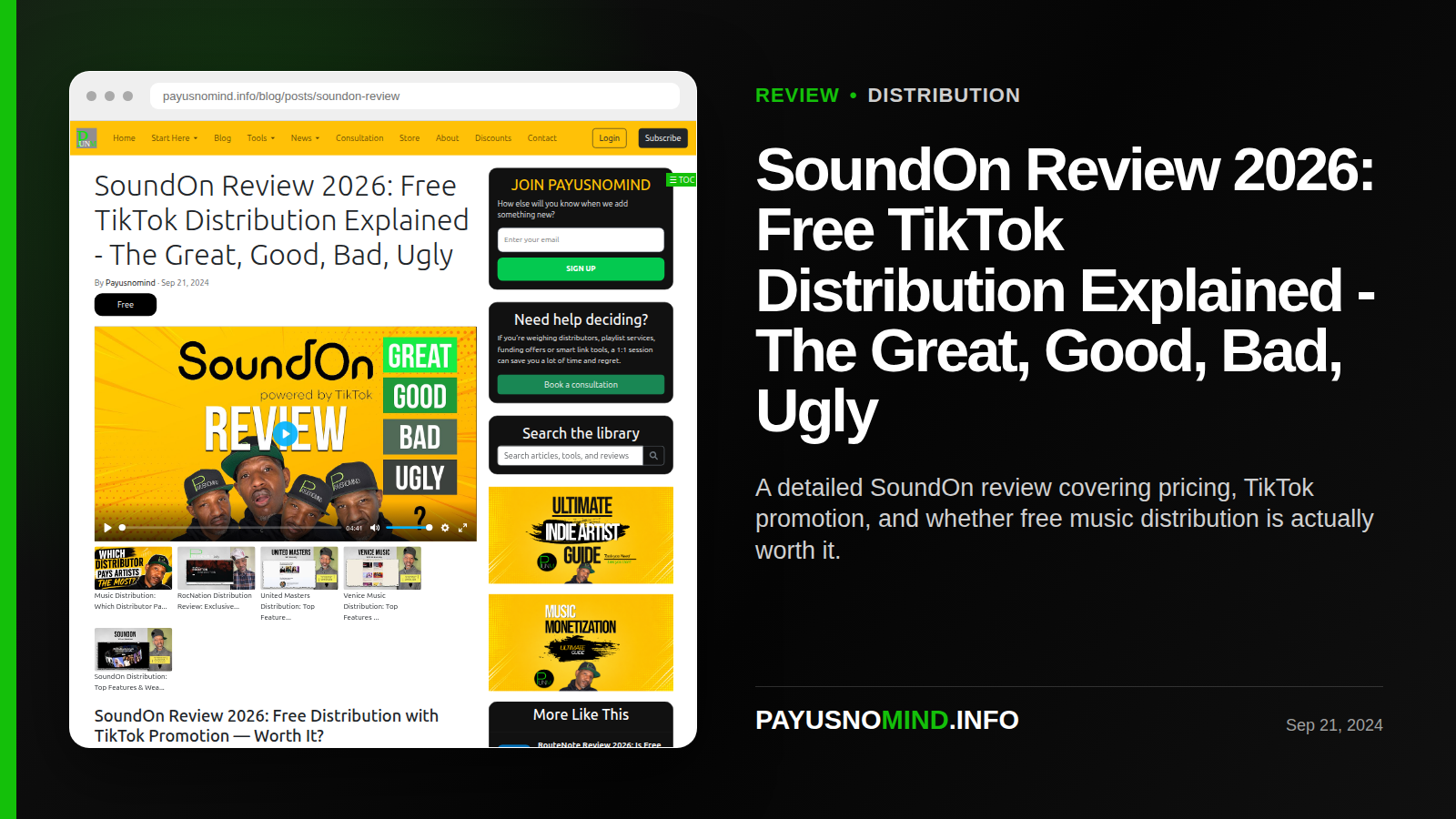Viewport: 1456px width, 819px height.
Task: Click the browser address bar URL
Action: tap(414, 96)
